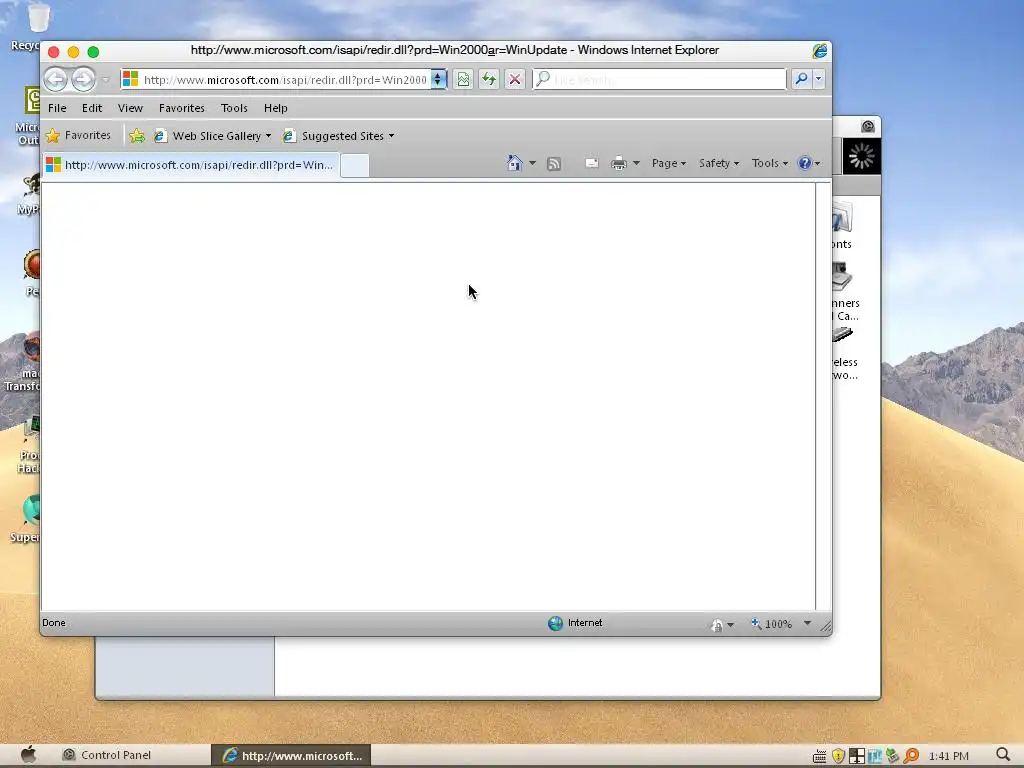Open the Help menu
The image size is (1024, 768).
coord(276,108)
